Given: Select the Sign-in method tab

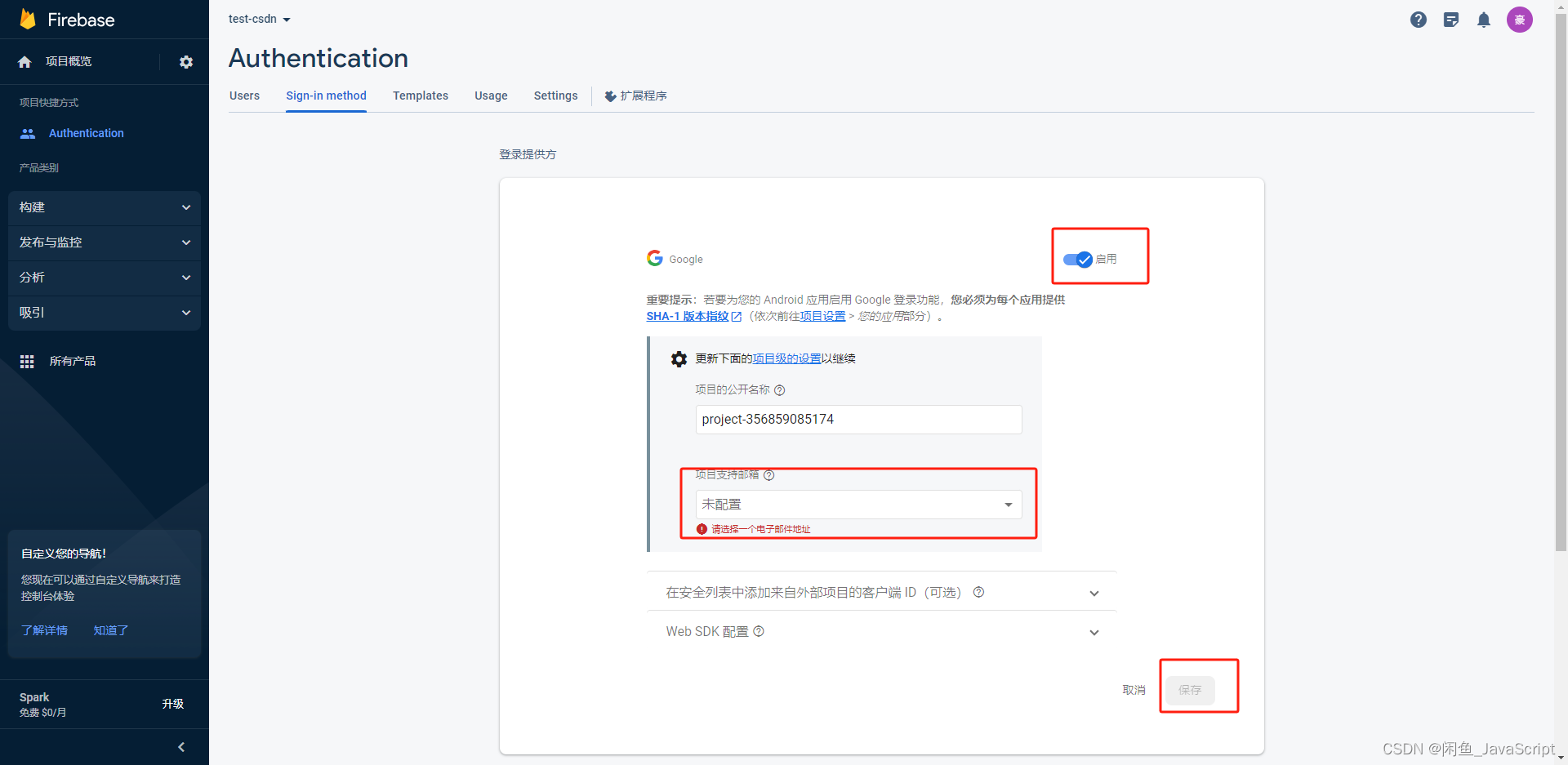Looking at the screenshot, I should click(x=326, y=96).
